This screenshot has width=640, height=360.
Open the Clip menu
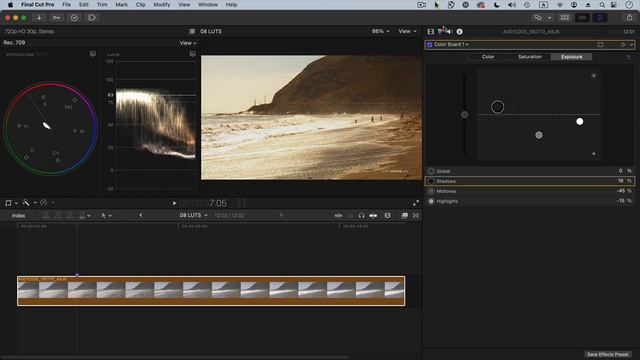[140, 4]
